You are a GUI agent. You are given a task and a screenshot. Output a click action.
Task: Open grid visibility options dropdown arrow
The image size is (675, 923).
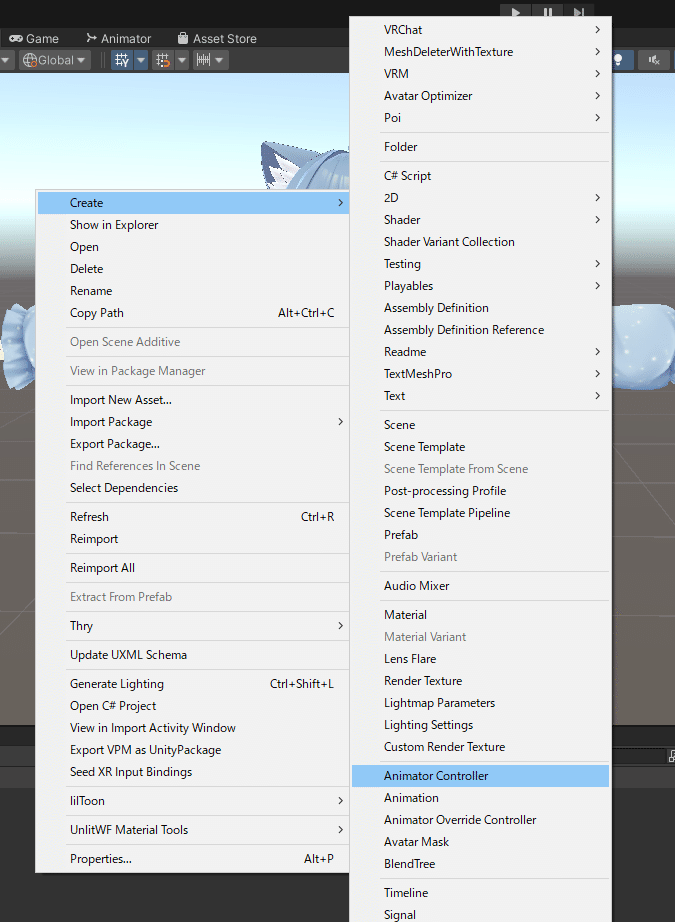(141, 60)
